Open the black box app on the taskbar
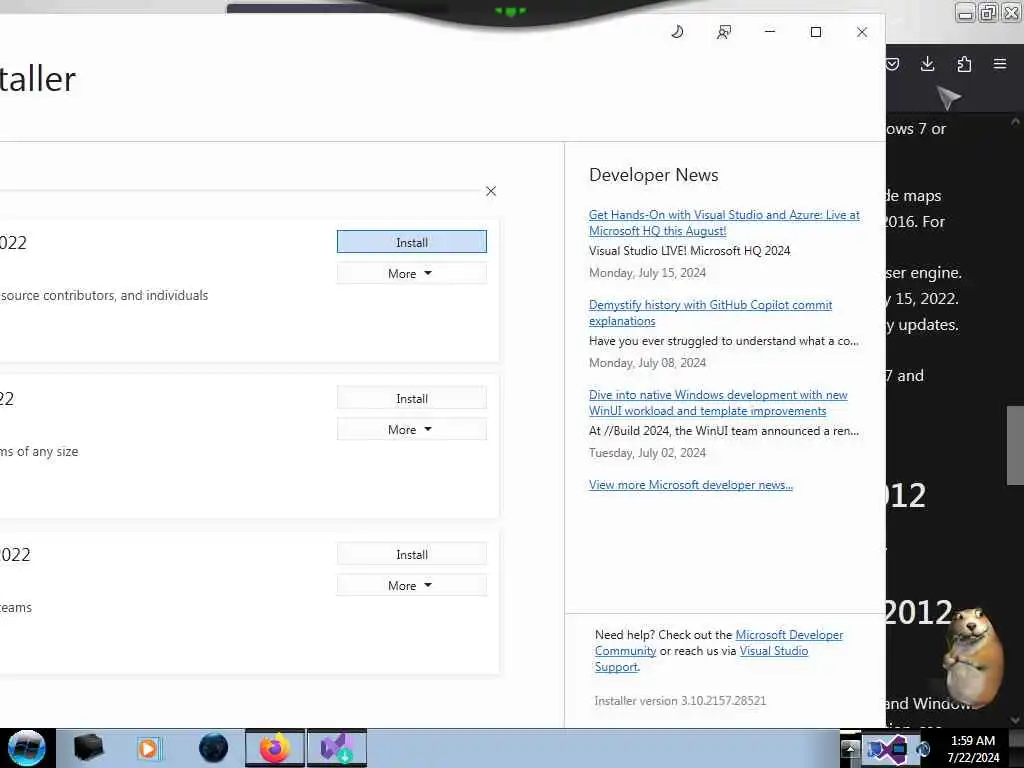Image resolution: width=1024 pixels, height=768 pixels. pyautogui.click(x=88, y=748)
